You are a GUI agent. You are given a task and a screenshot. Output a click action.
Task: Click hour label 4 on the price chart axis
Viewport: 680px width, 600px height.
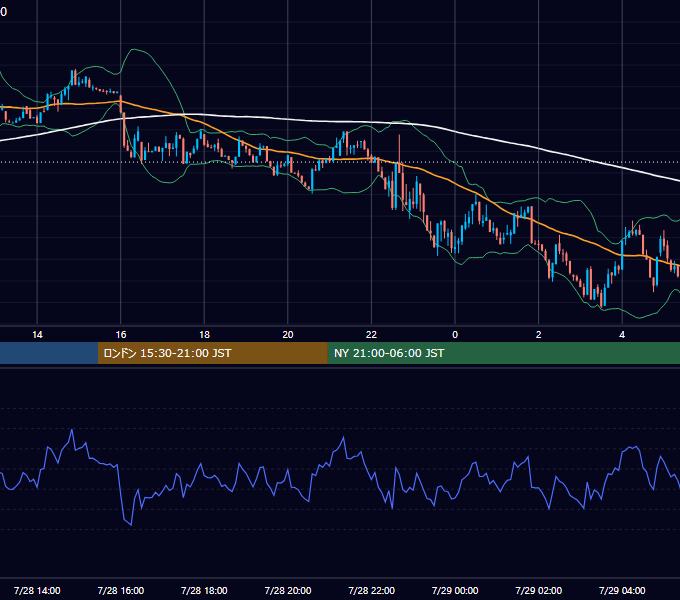point(622,335)
